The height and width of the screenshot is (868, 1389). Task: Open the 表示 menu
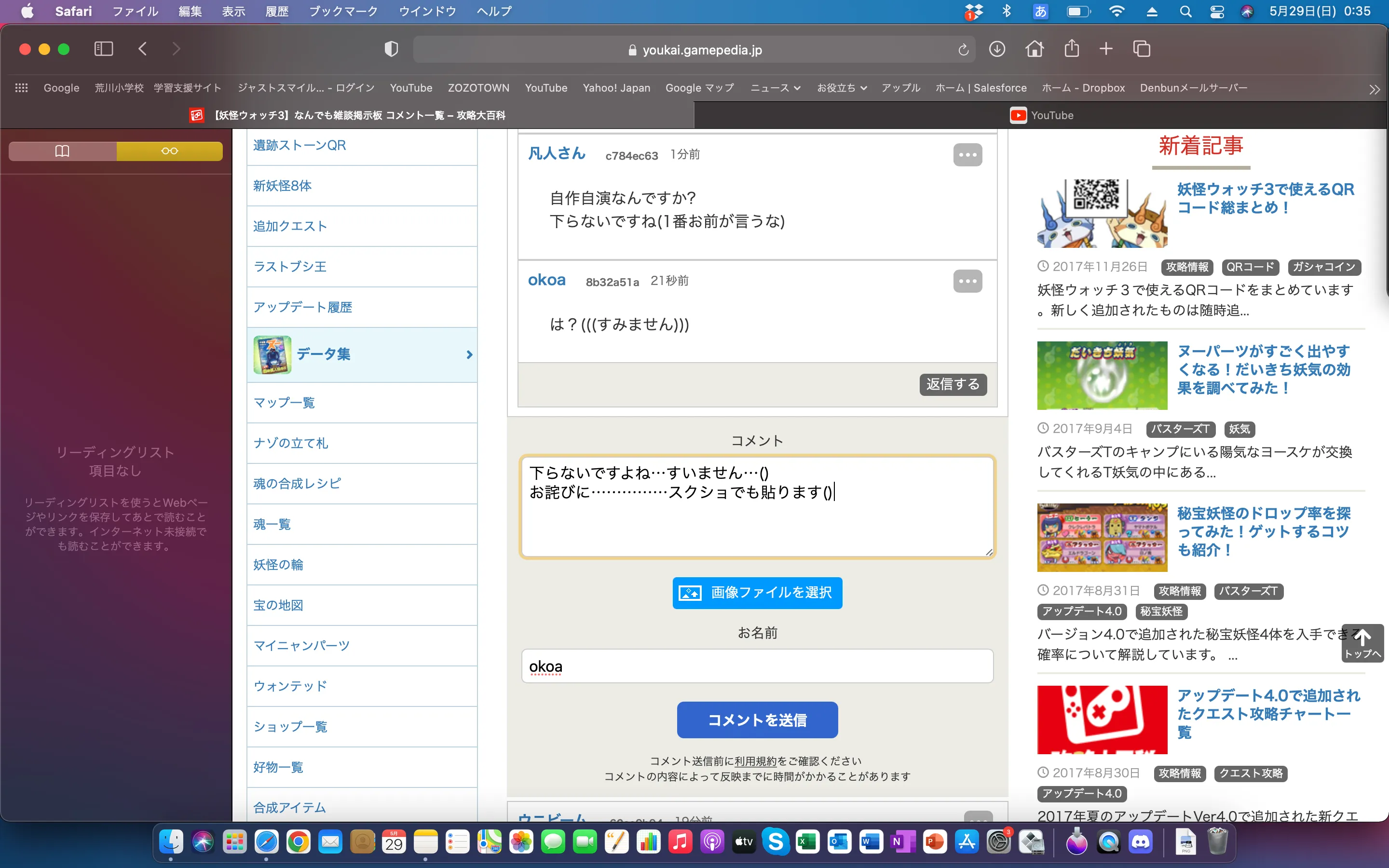tap(233, 12)
